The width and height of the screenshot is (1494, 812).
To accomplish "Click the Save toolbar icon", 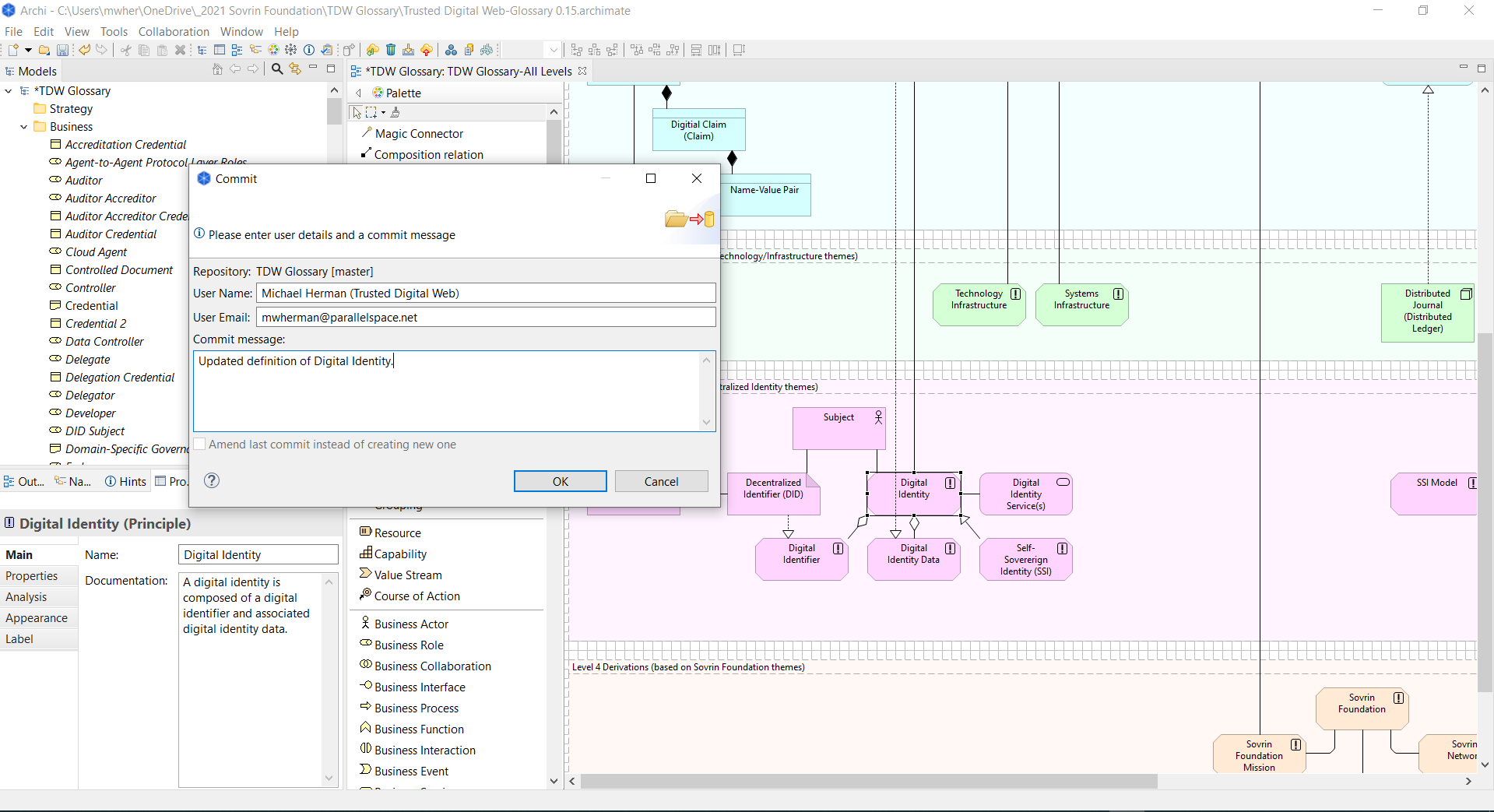I will click(x=62, y=50).
